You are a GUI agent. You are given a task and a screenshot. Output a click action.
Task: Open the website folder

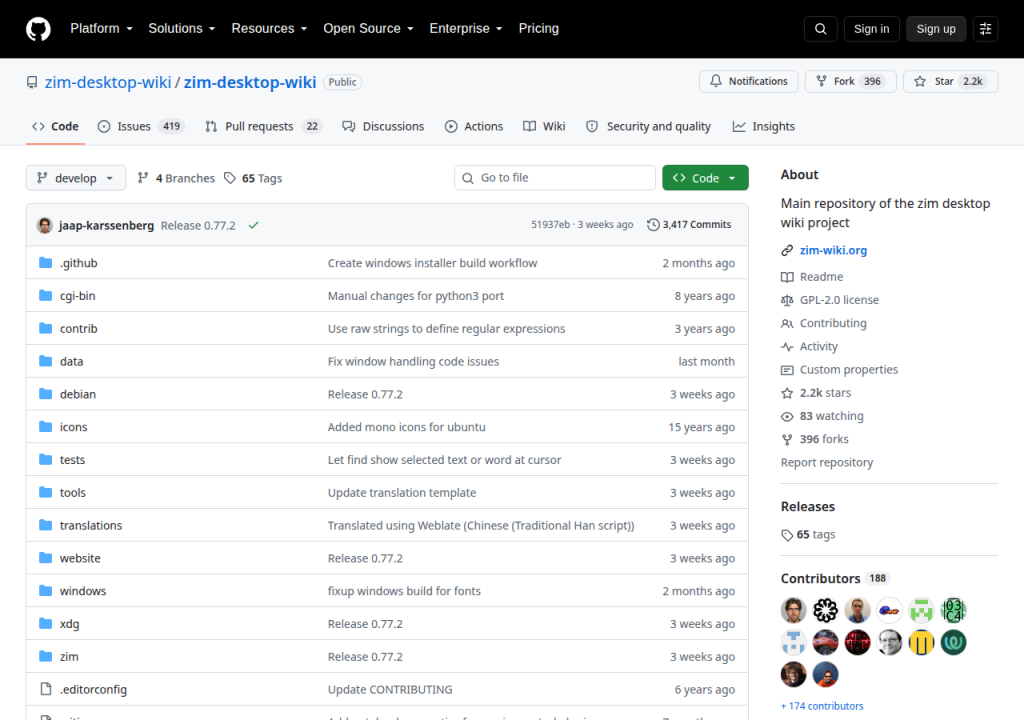click(80, 558)
